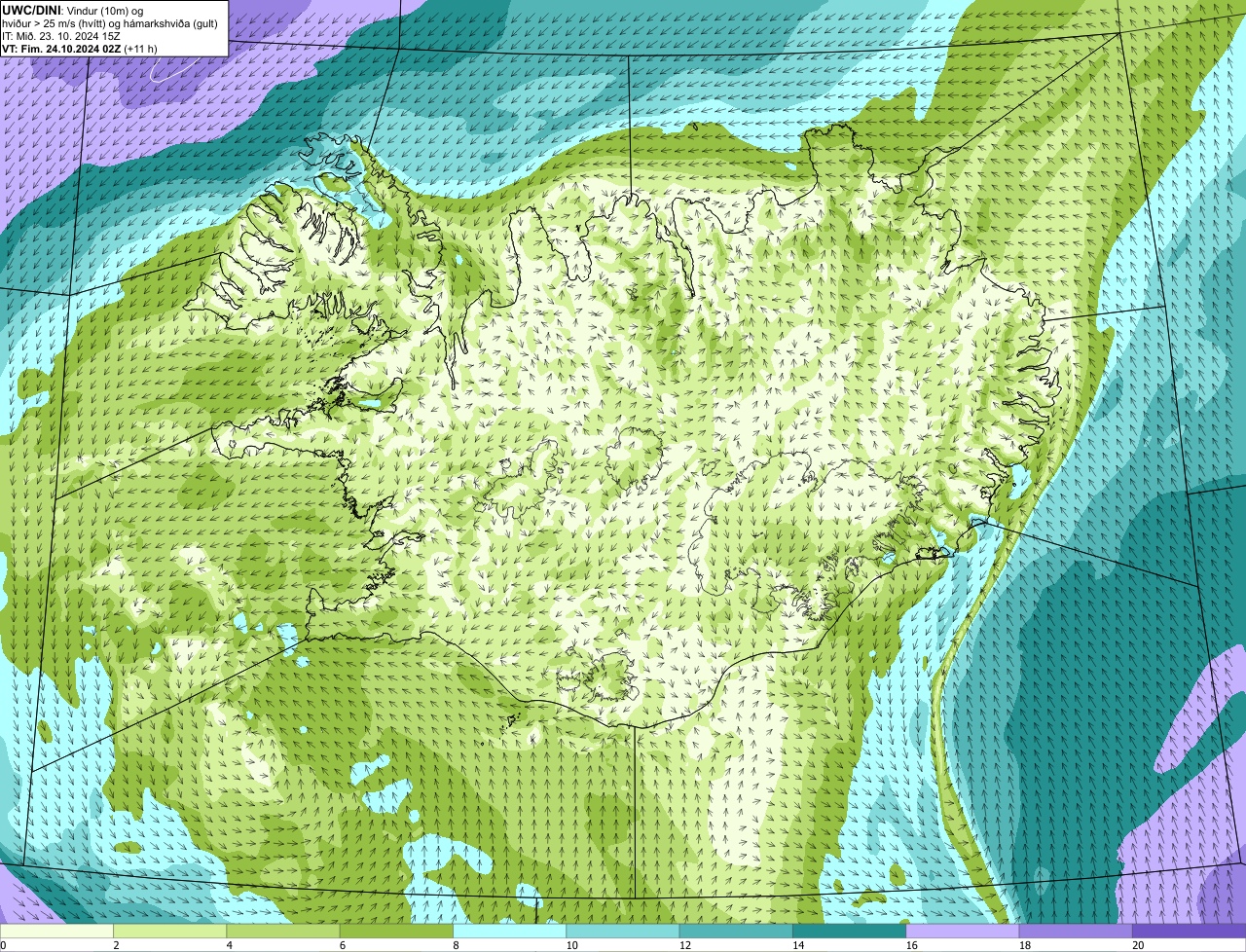The image size is (1246, 952).
Task: Click the "VT: Fim. 24.10.2024 02Z" valid time line
Action: tap(62, 48)
